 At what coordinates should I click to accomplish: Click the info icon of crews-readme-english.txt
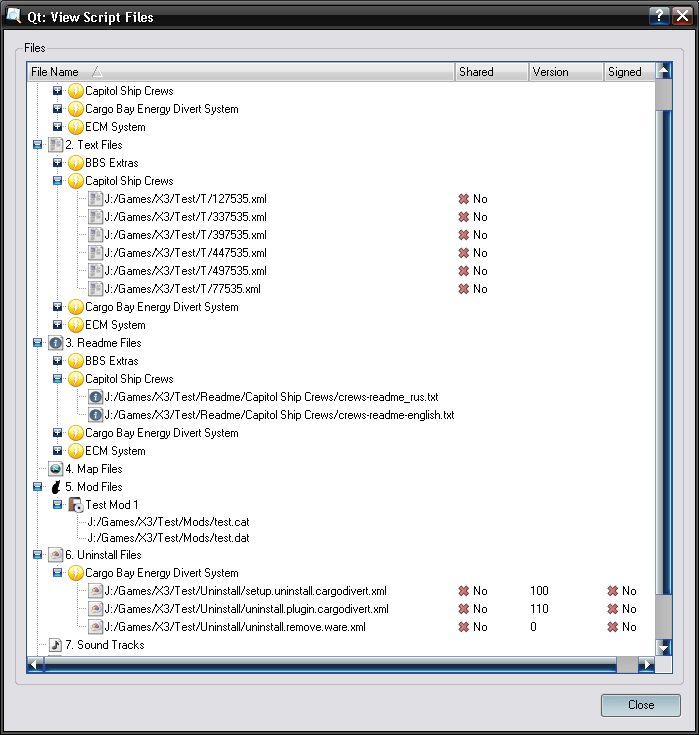pos(95,415)
